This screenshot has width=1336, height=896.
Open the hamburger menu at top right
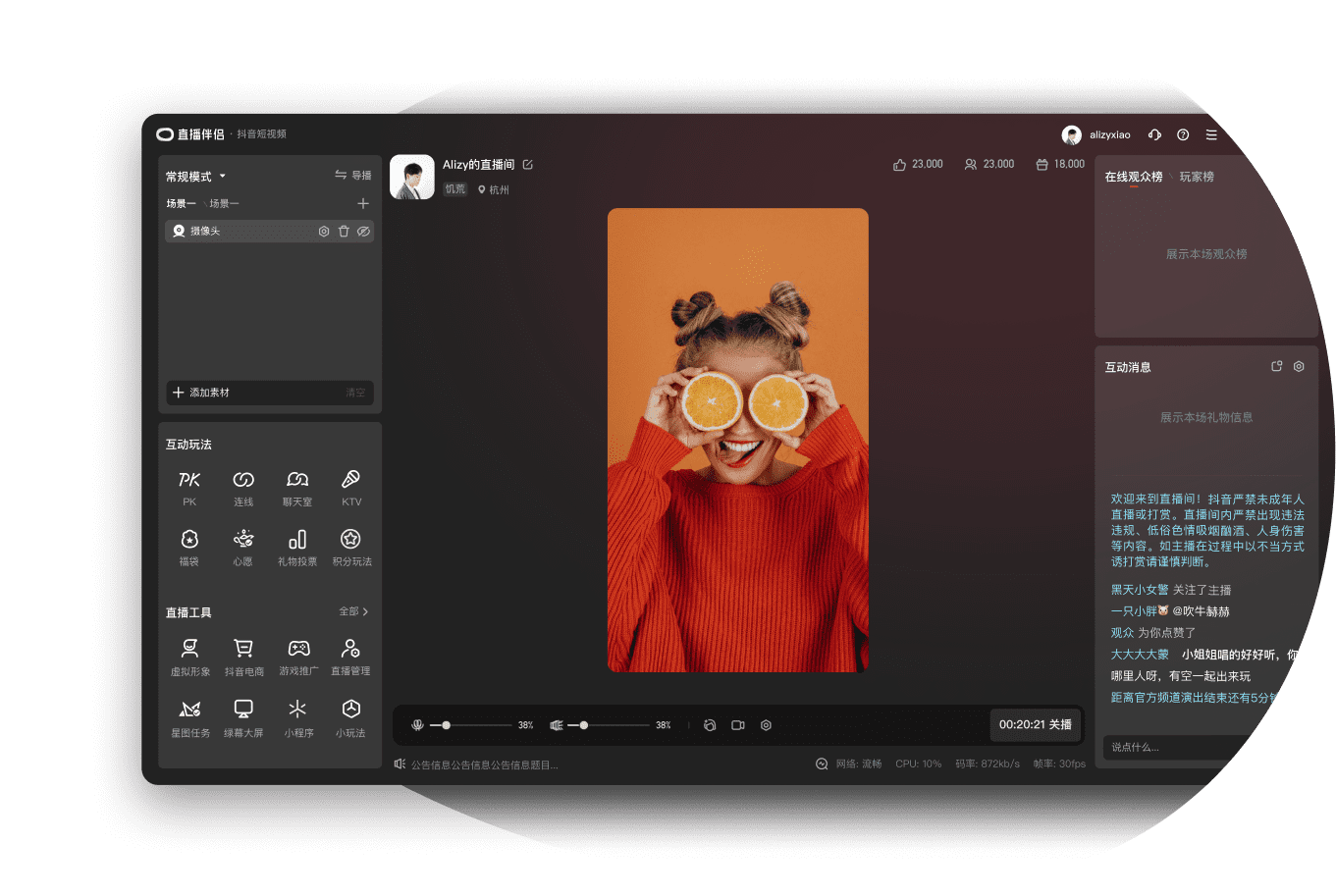[1211, 134]
